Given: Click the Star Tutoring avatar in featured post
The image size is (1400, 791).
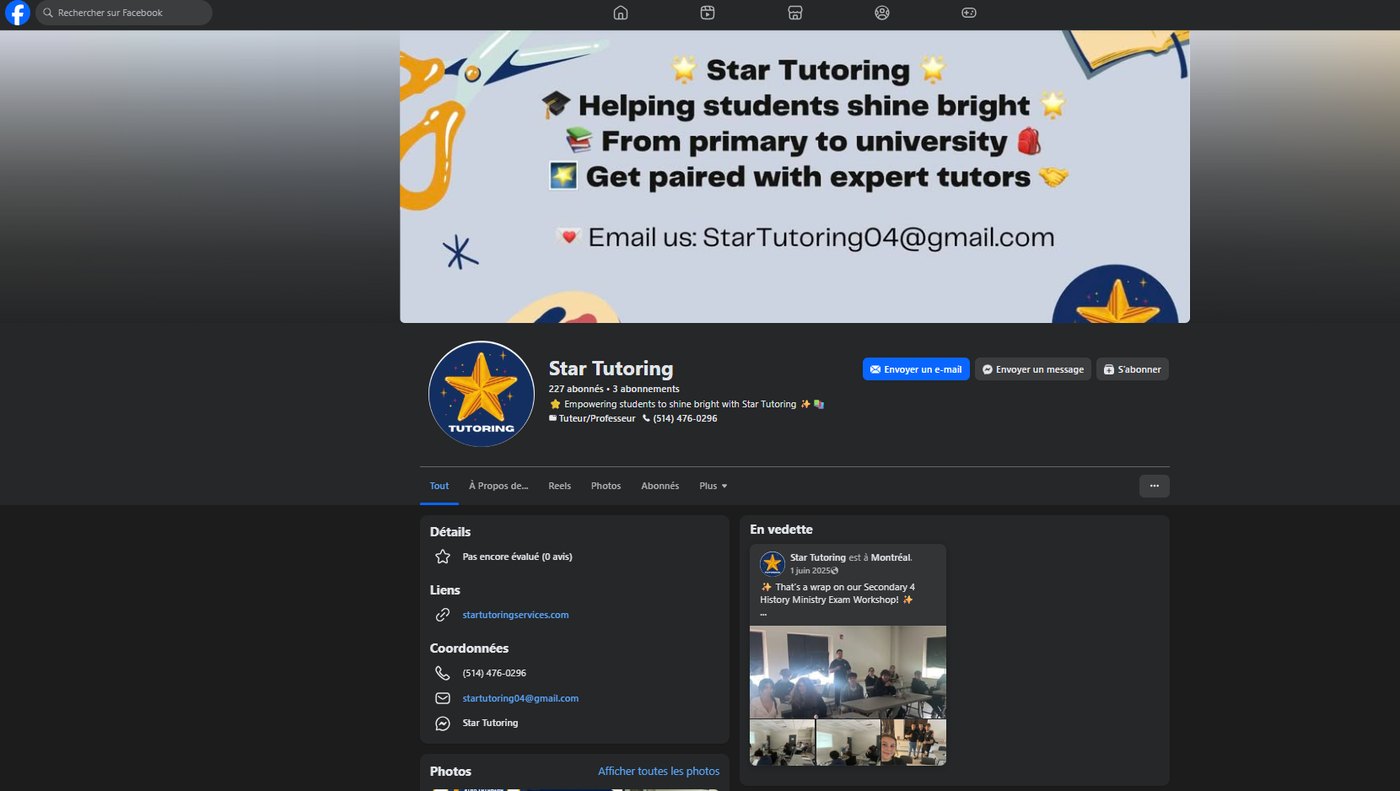Looking at the screenshot, I should [x=772, y=563].
